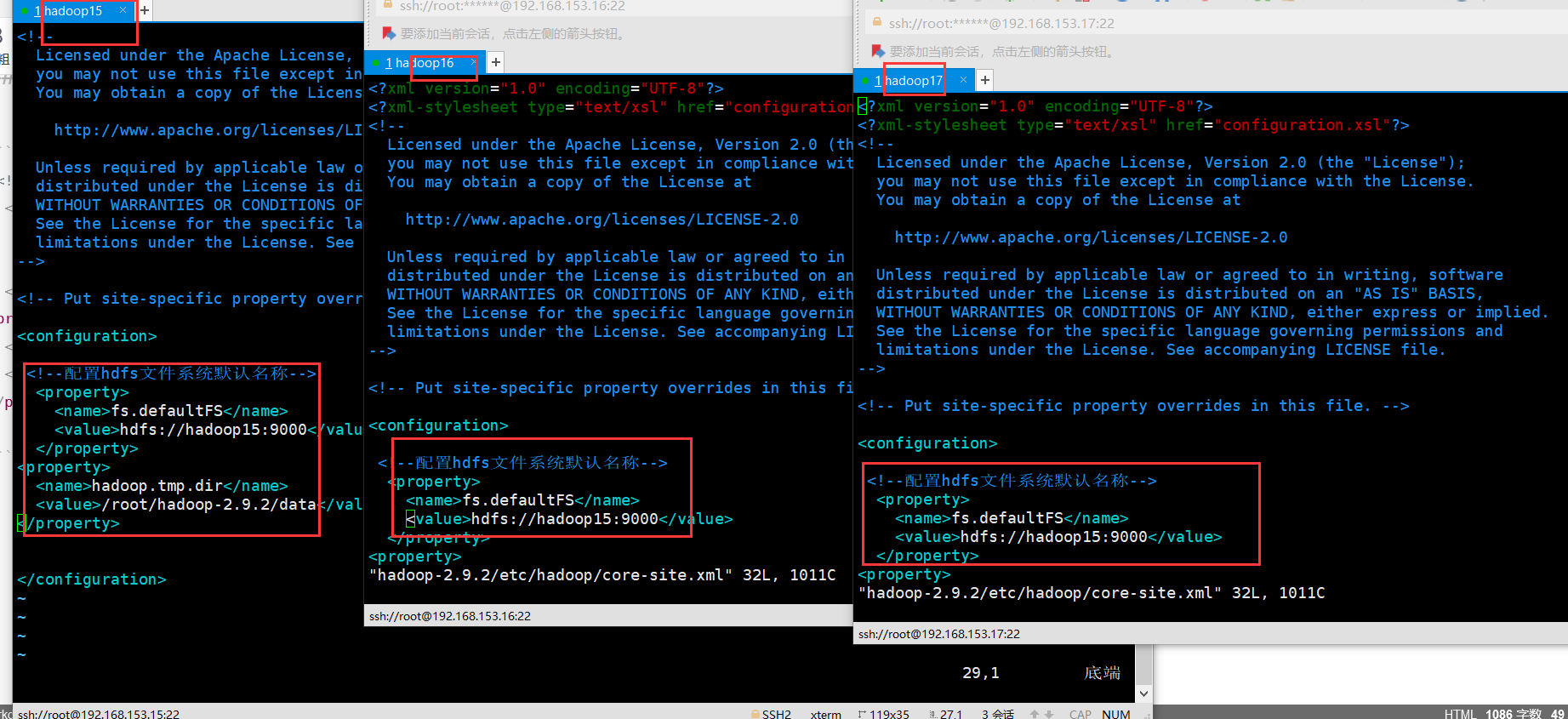The width and height of the screenshot is (1568, 719).
Task: Click the download arrow in the status bar
Action: coord(1049,714)
